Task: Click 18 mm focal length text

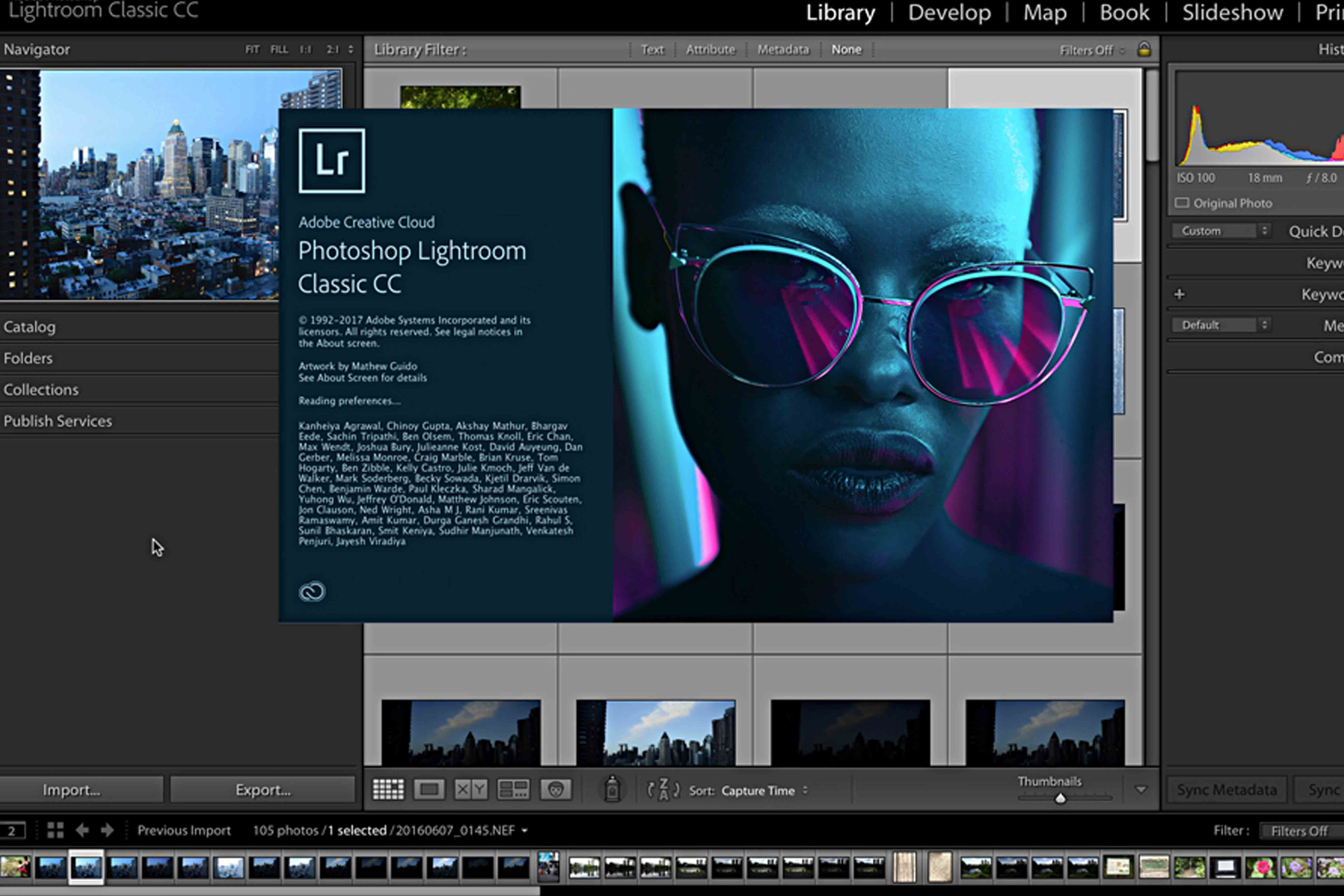Action: pos(1265,178)
